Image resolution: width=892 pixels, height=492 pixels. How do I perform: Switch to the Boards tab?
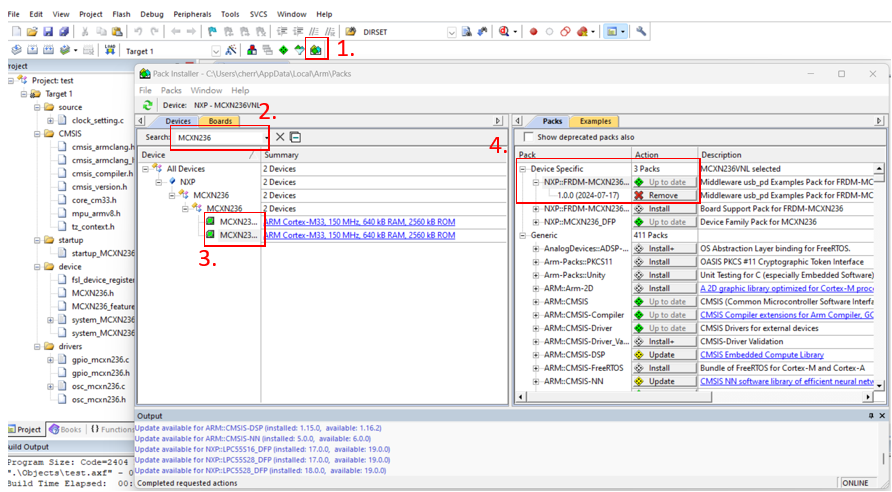coord(220,121)
